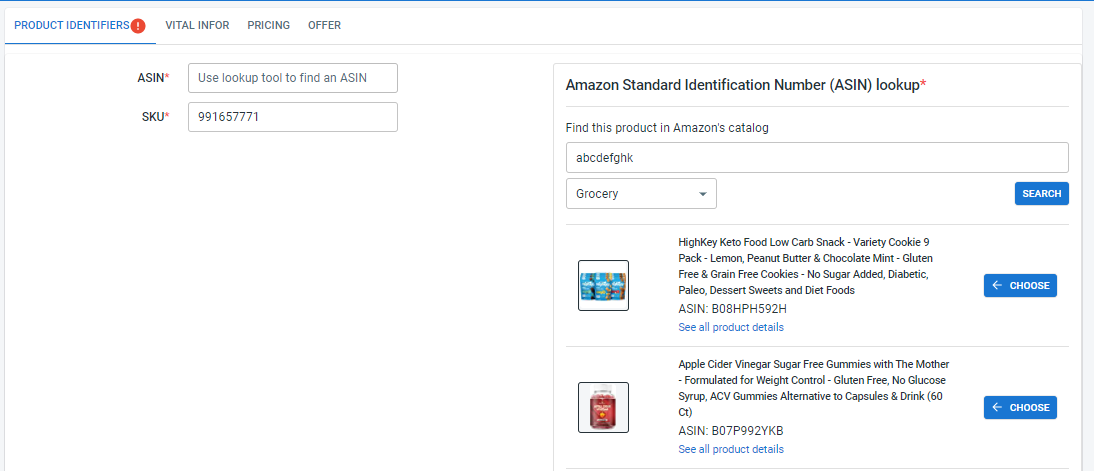
Task: Click the red error icon on Product Identifiers tab
Action: coord(138,26)
